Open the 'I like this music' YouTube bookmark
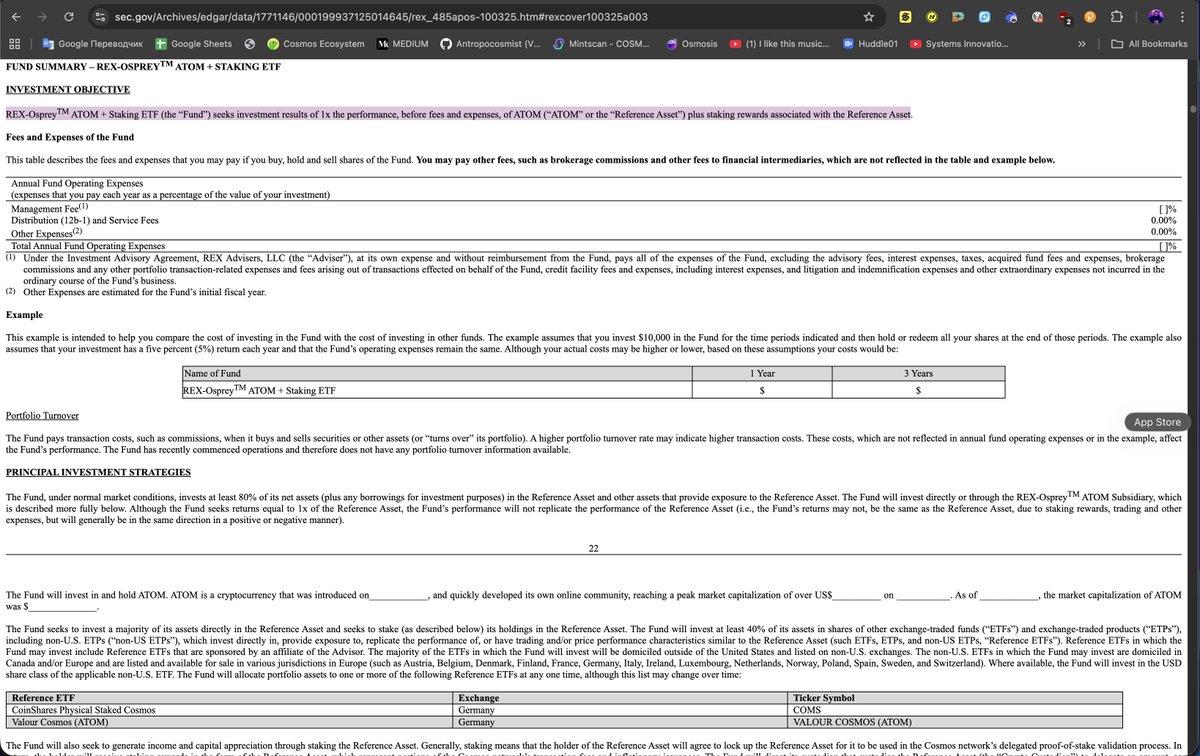Screen dimensions: 1200x756 pos(777,44)
